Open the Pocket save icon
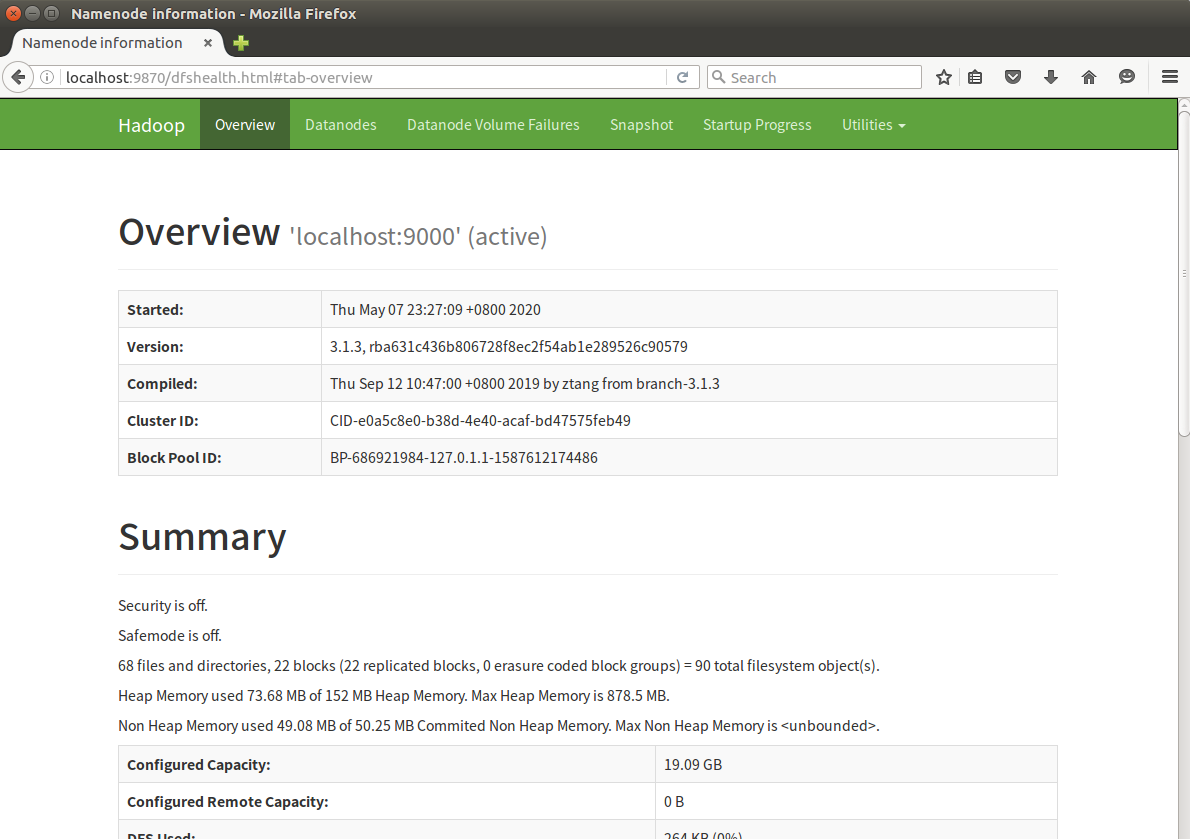 [x=1012, y=76]
